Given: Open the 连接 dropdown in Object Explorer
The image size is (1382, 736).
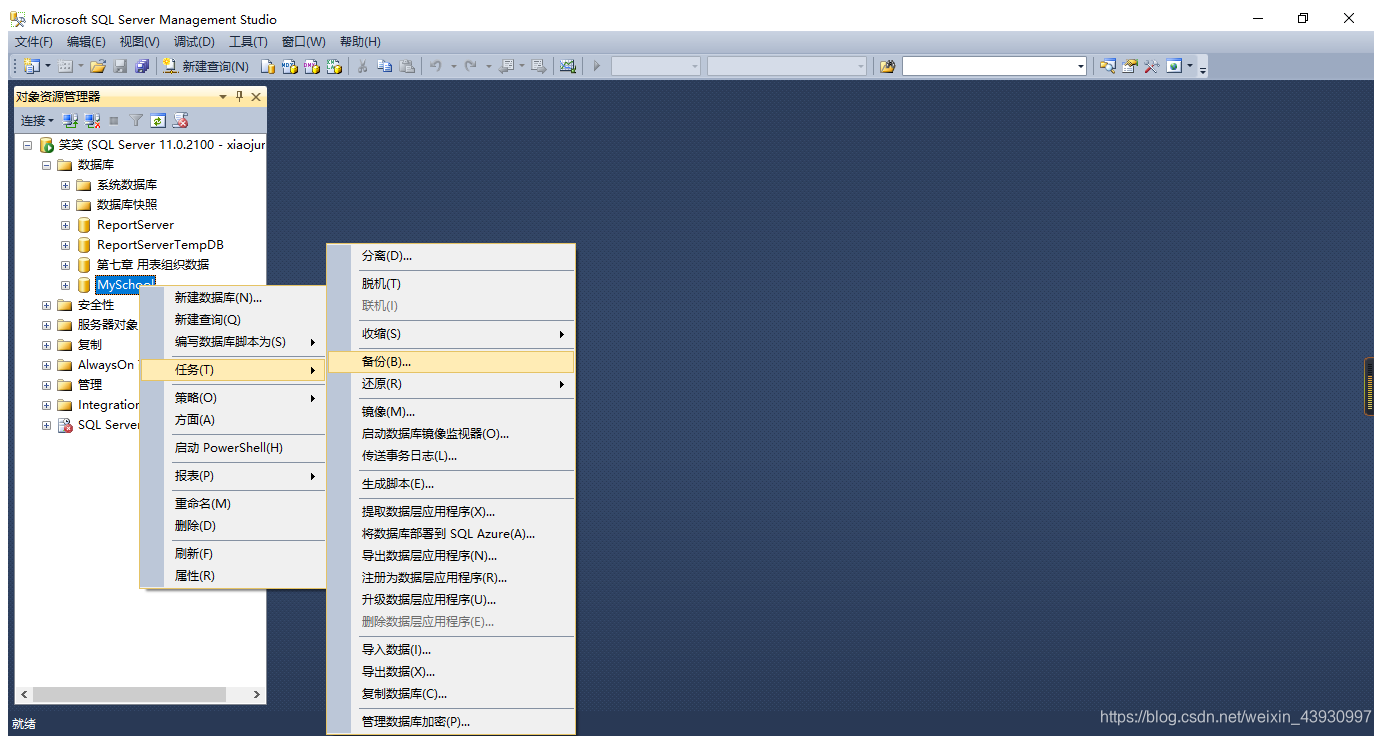Looking at the screenshot, I should pos(37,120).
